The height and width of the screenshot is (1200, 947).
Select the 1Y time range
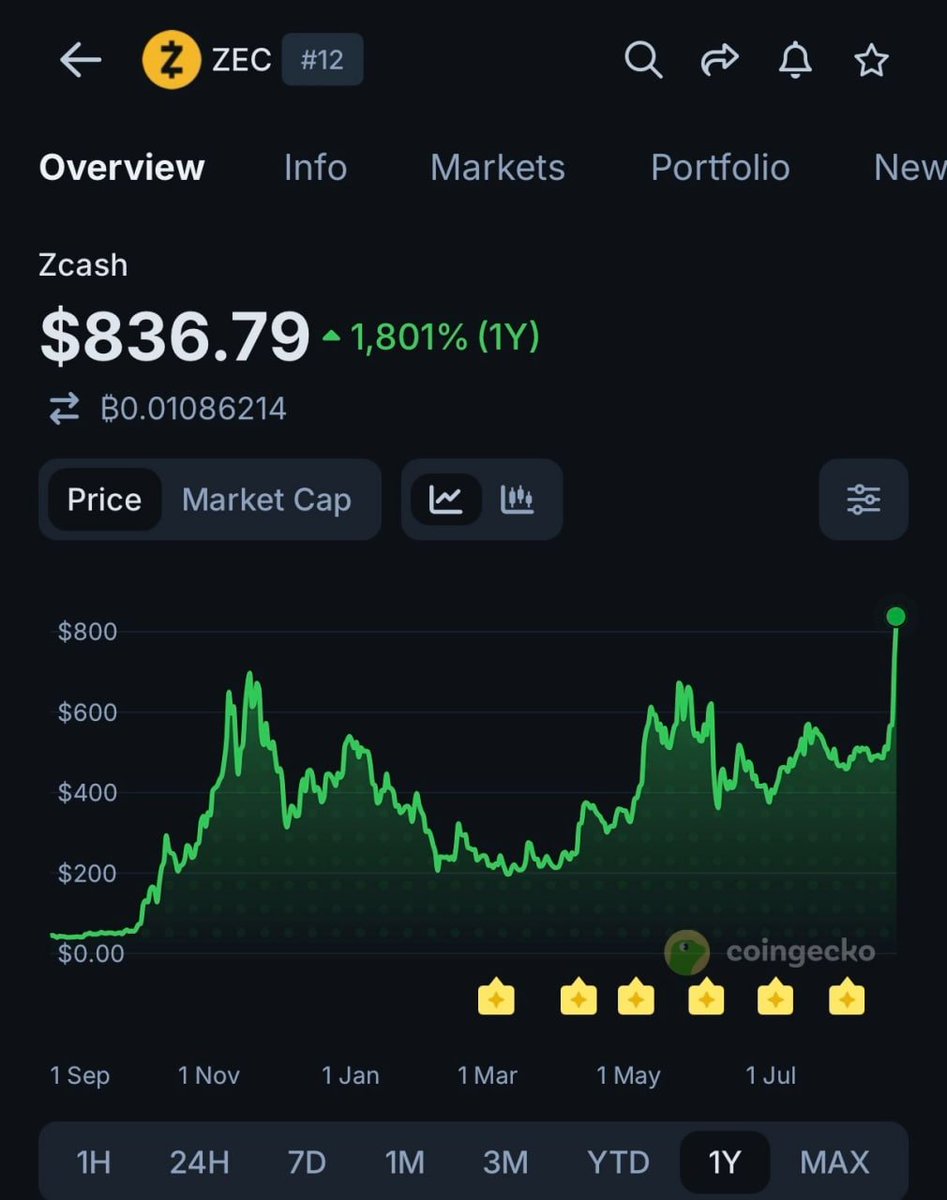point(724,1163)
